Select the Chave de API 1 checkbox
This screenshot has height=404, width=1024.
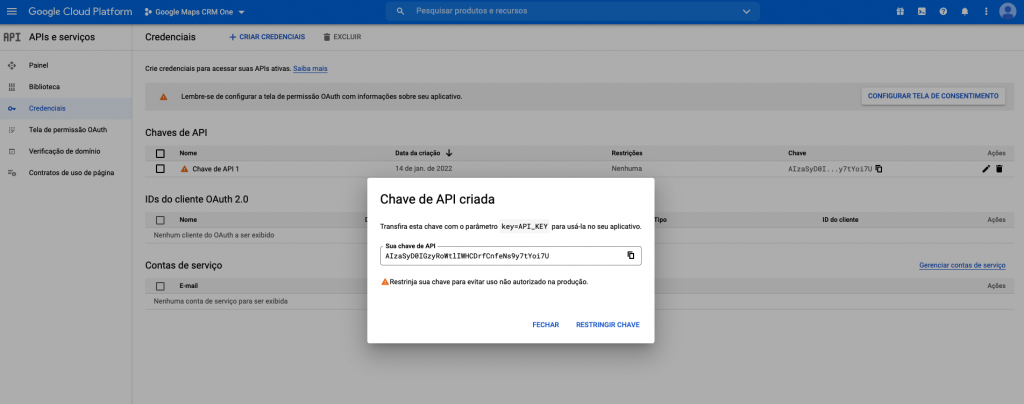pos(160,169)
